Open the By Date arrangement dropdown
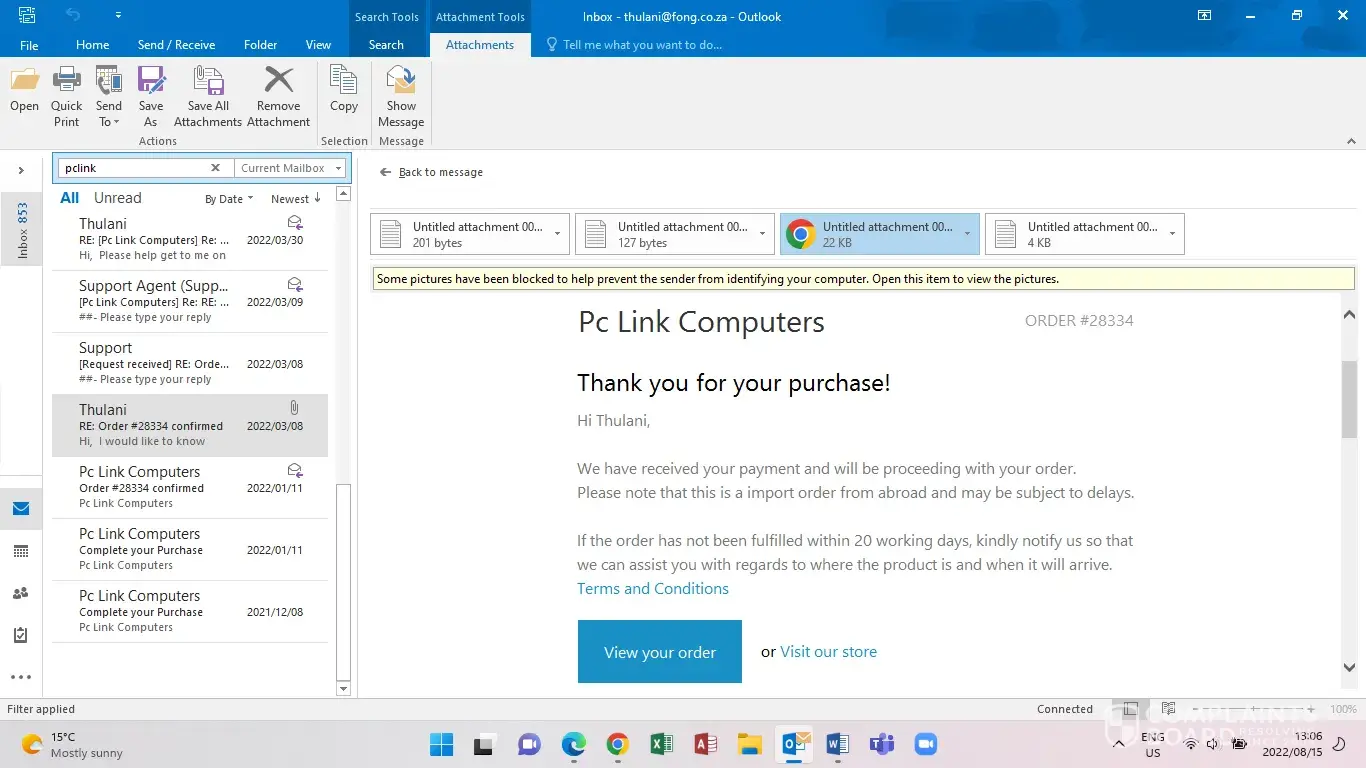1366x768 pixels. coord(229,199)
